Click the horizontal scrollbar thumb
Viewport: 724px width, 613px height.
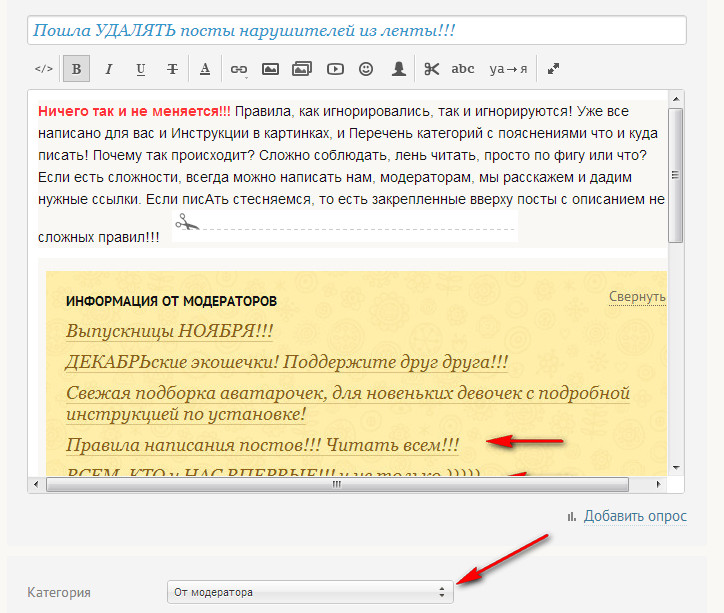[337, 485]
